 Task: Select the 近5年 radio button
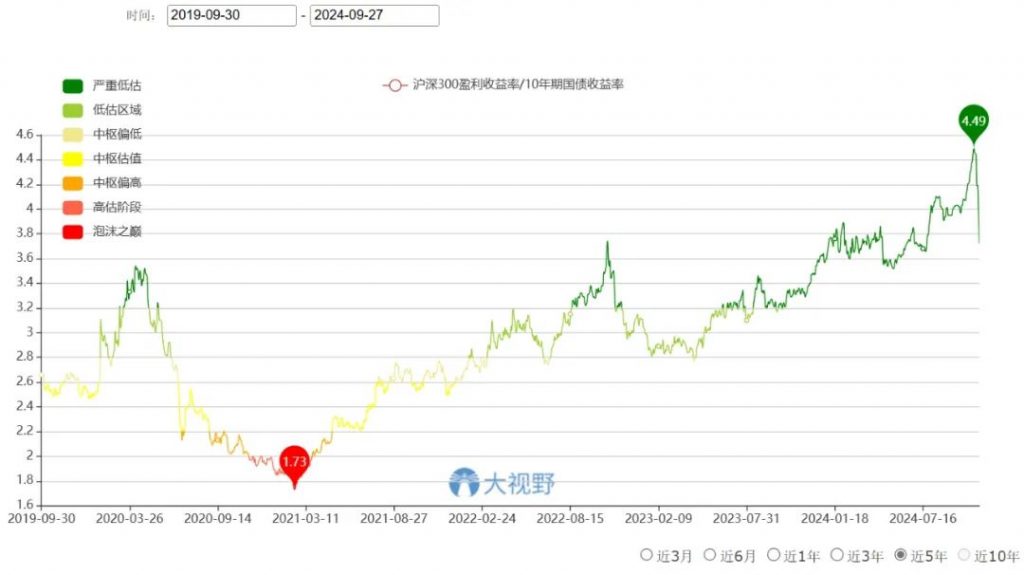(900, 555)
